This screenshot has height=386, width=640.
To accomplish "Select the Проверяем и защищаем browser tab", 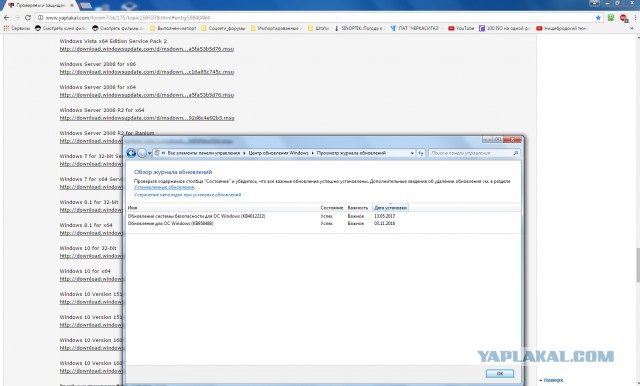I will (x=41, y=5).
